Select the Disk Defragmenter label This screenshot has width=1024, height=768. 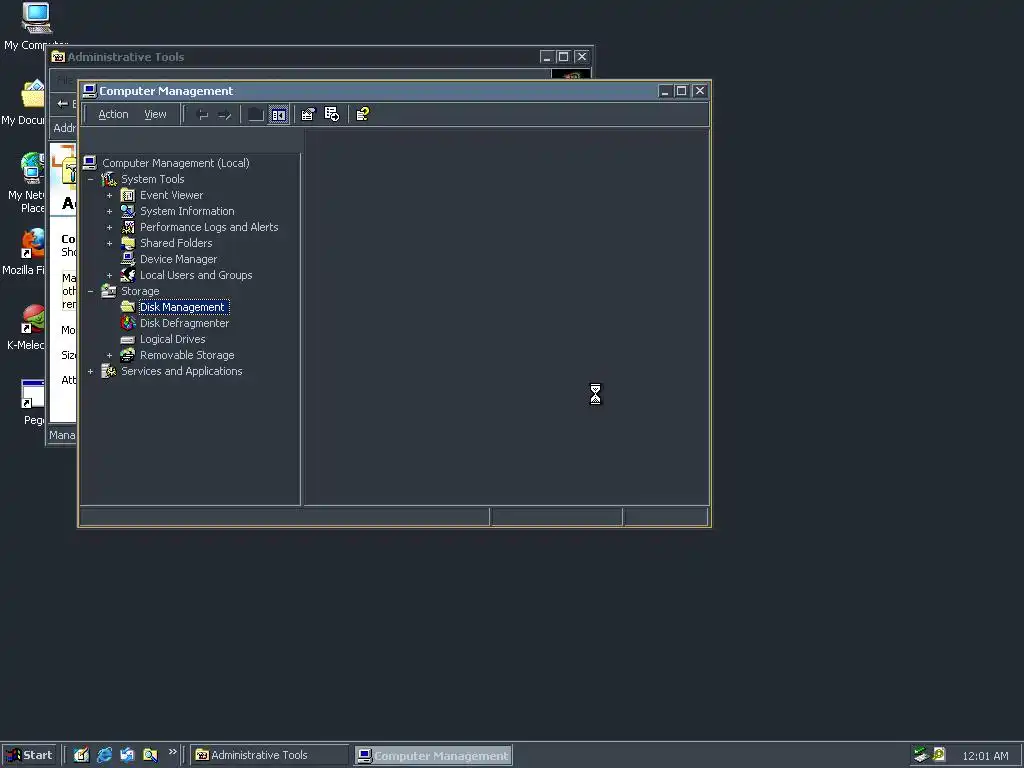pos(184,323)
